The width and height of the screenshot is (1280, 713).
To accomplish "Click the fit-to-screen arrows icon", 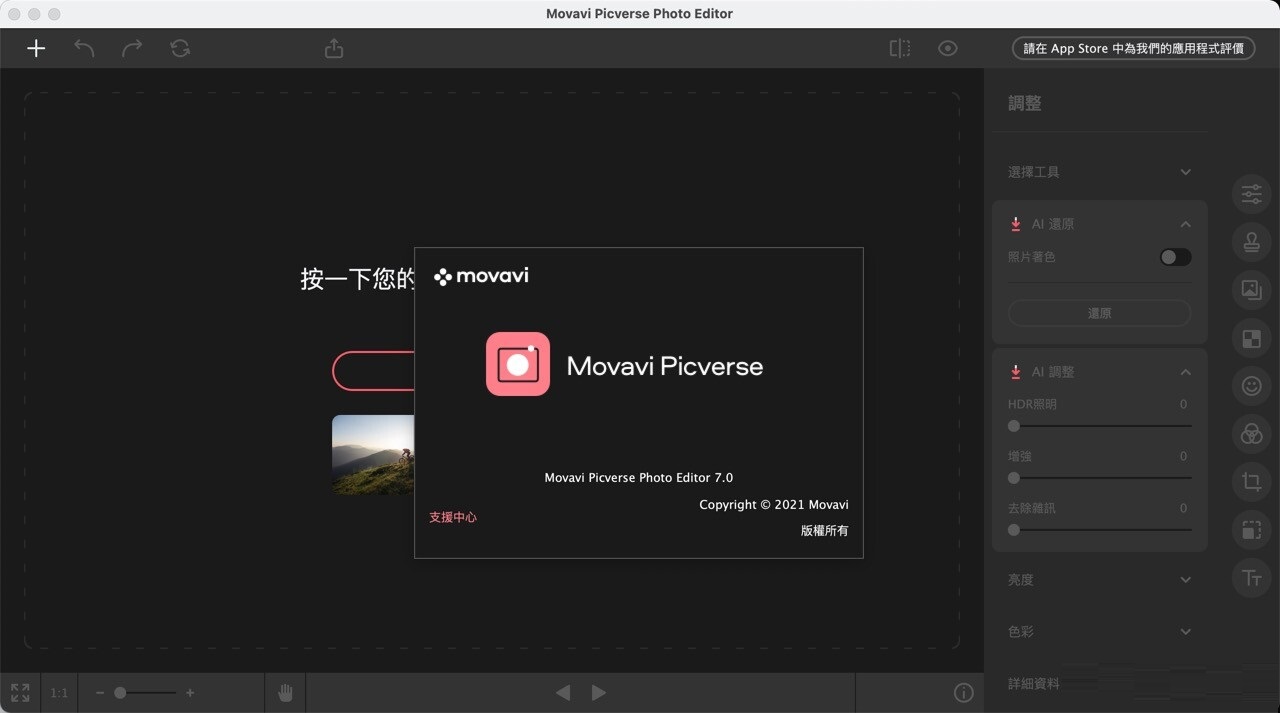I will tap(20, 692).
